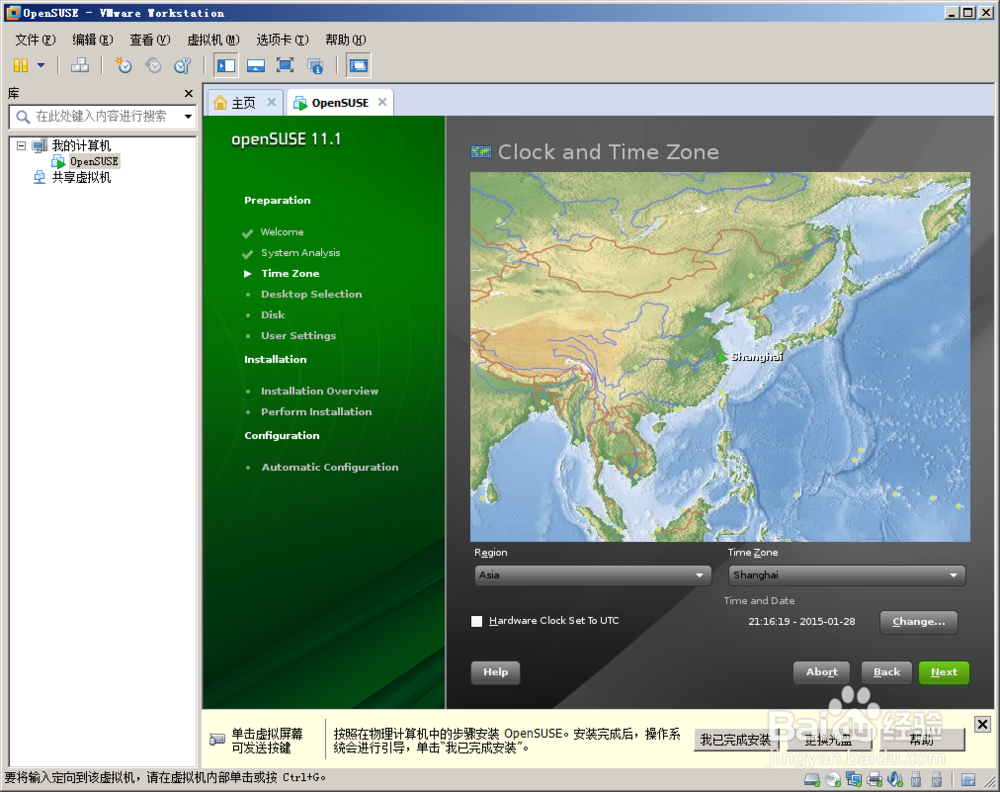This screenshot has width=1000, height=792.
Task: Open the 虚拟机 menu
Action: pos(213,40)
